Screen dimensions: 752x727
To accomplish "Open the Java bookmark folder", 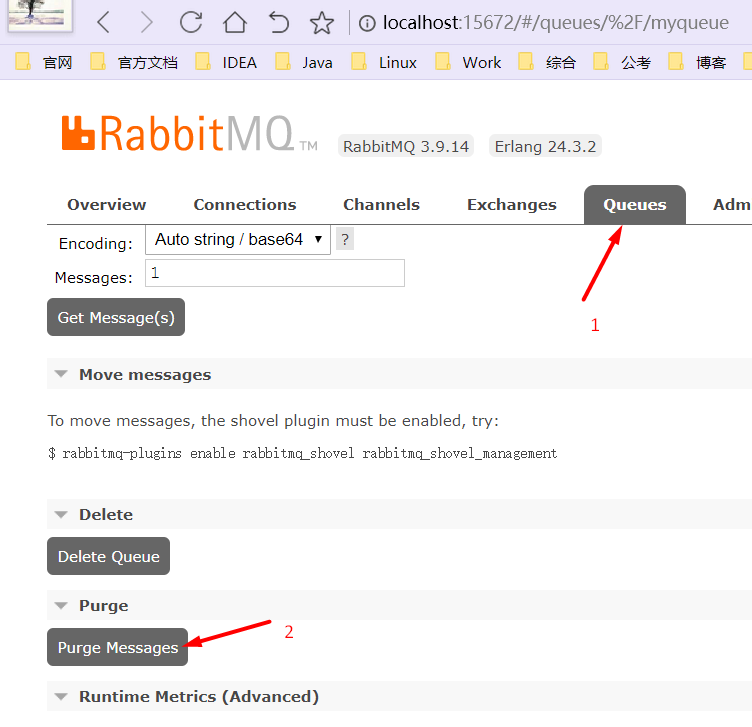I will 304,62.
